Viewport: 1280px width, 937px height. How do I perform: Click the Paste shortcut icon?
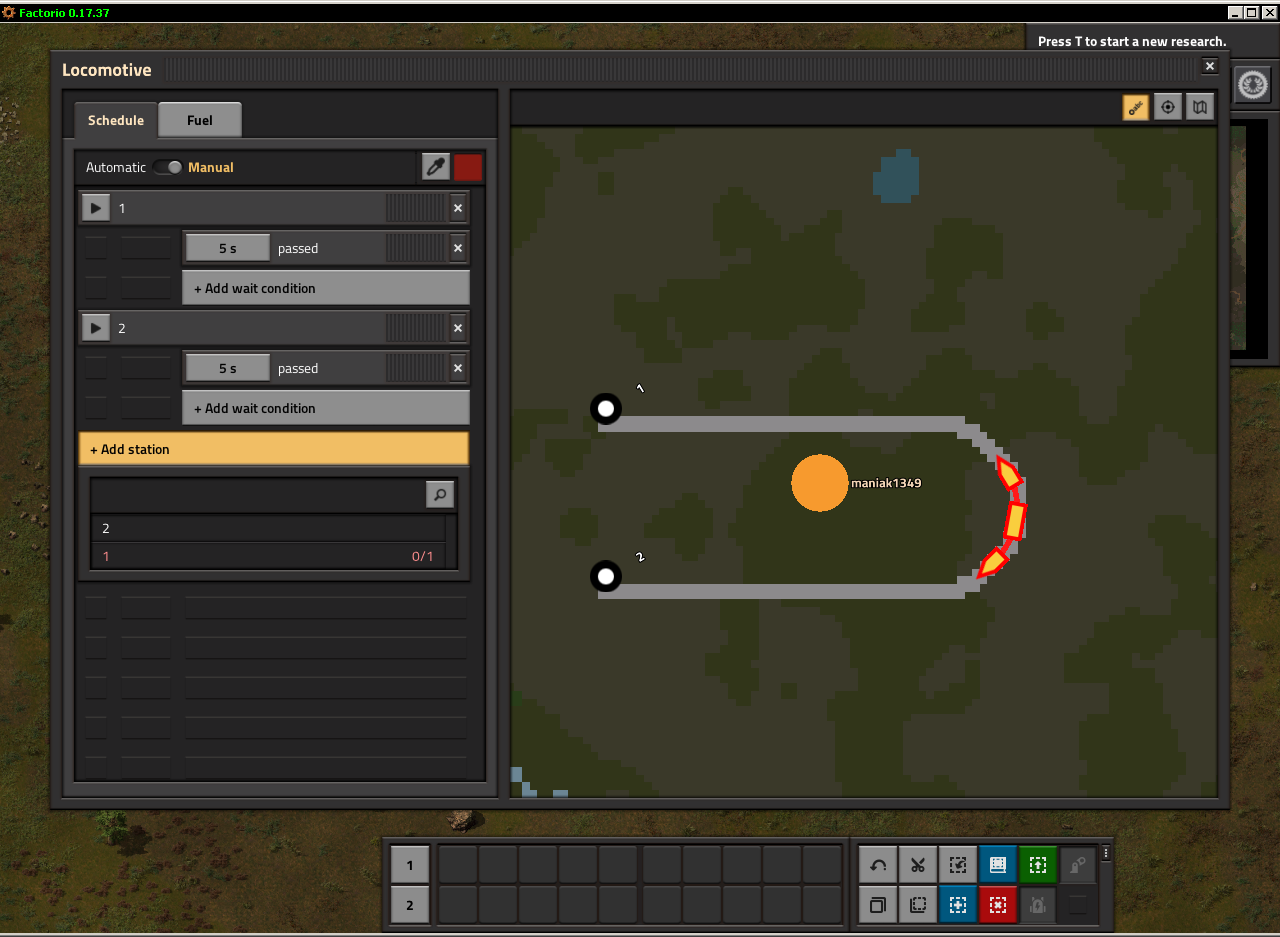918,905
